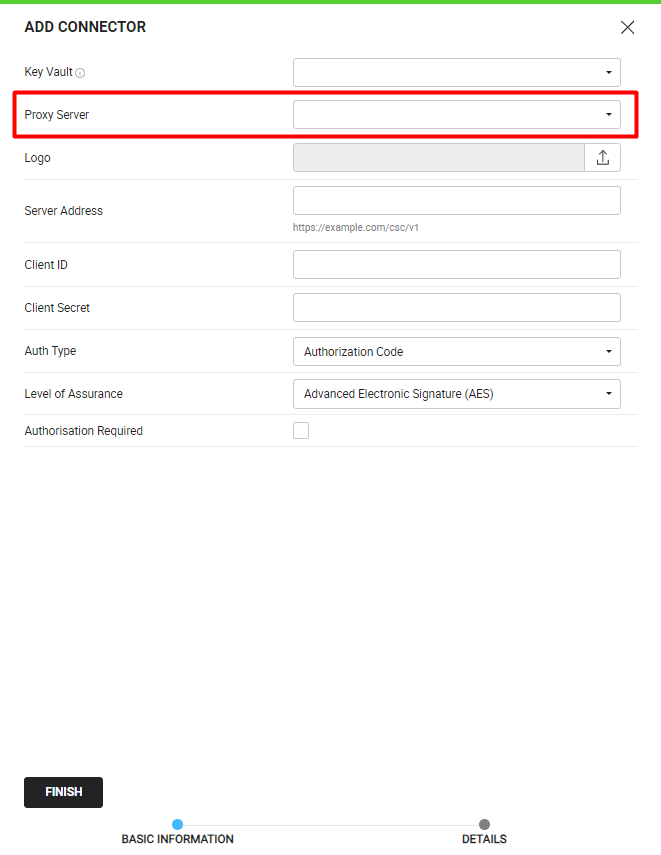Click the Details step dot

(x=484, y=824)
